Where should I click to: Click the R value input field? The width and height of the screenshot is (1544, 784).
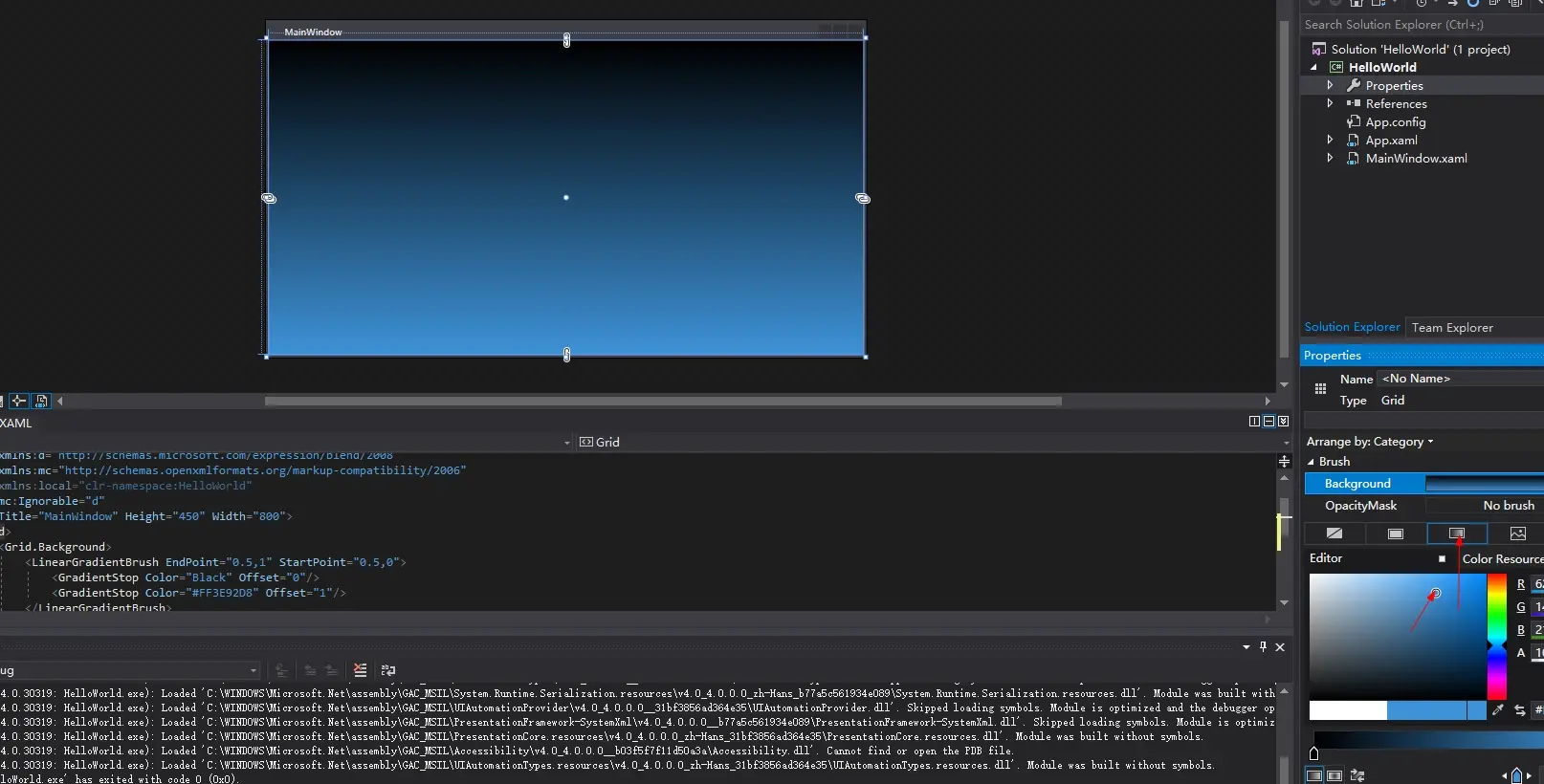pyautogui.click(x=1538, y=584)
